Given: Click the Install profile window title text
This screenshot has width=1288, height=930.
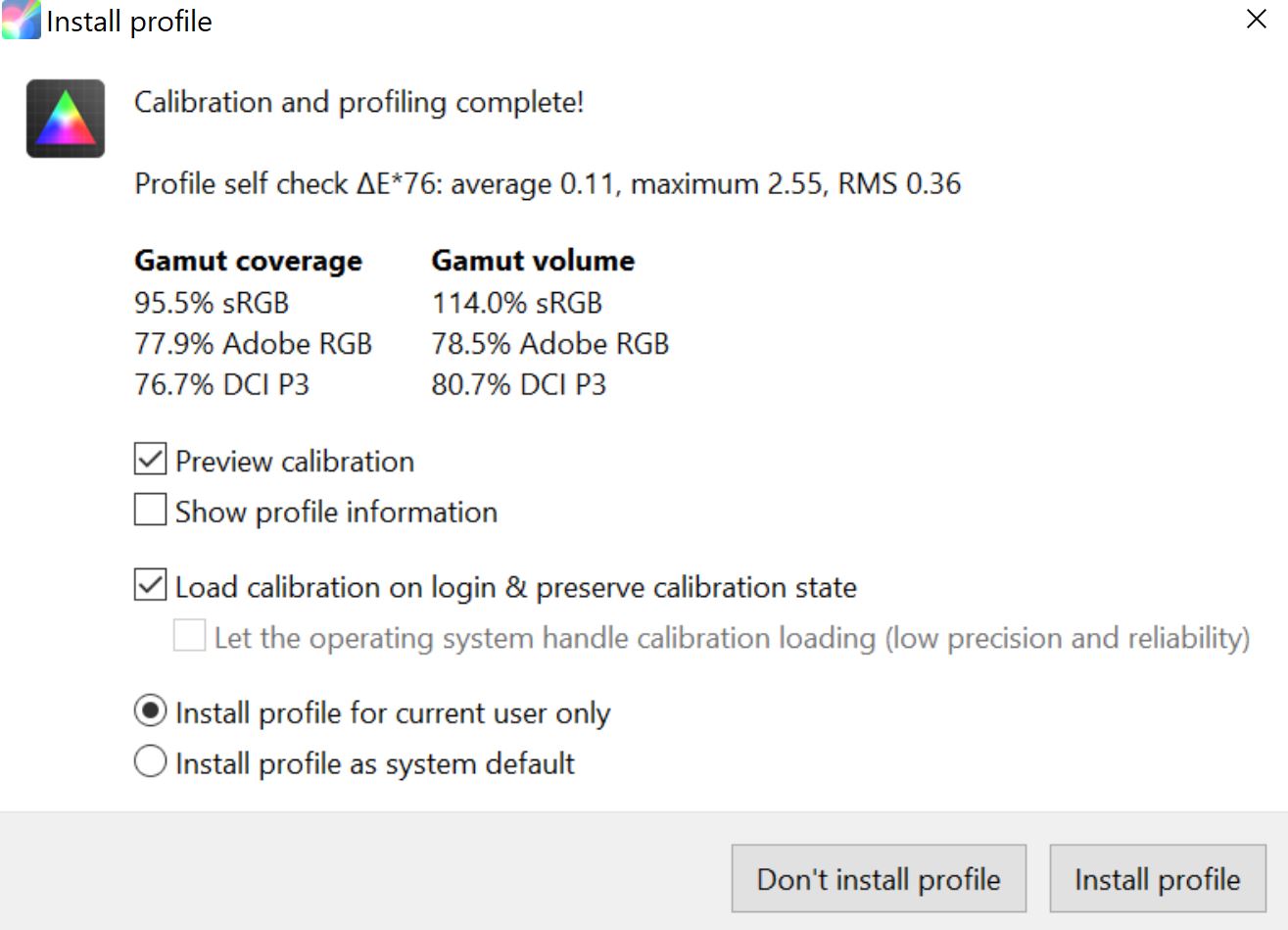Looking at the screenshot, I should (129, 22).
